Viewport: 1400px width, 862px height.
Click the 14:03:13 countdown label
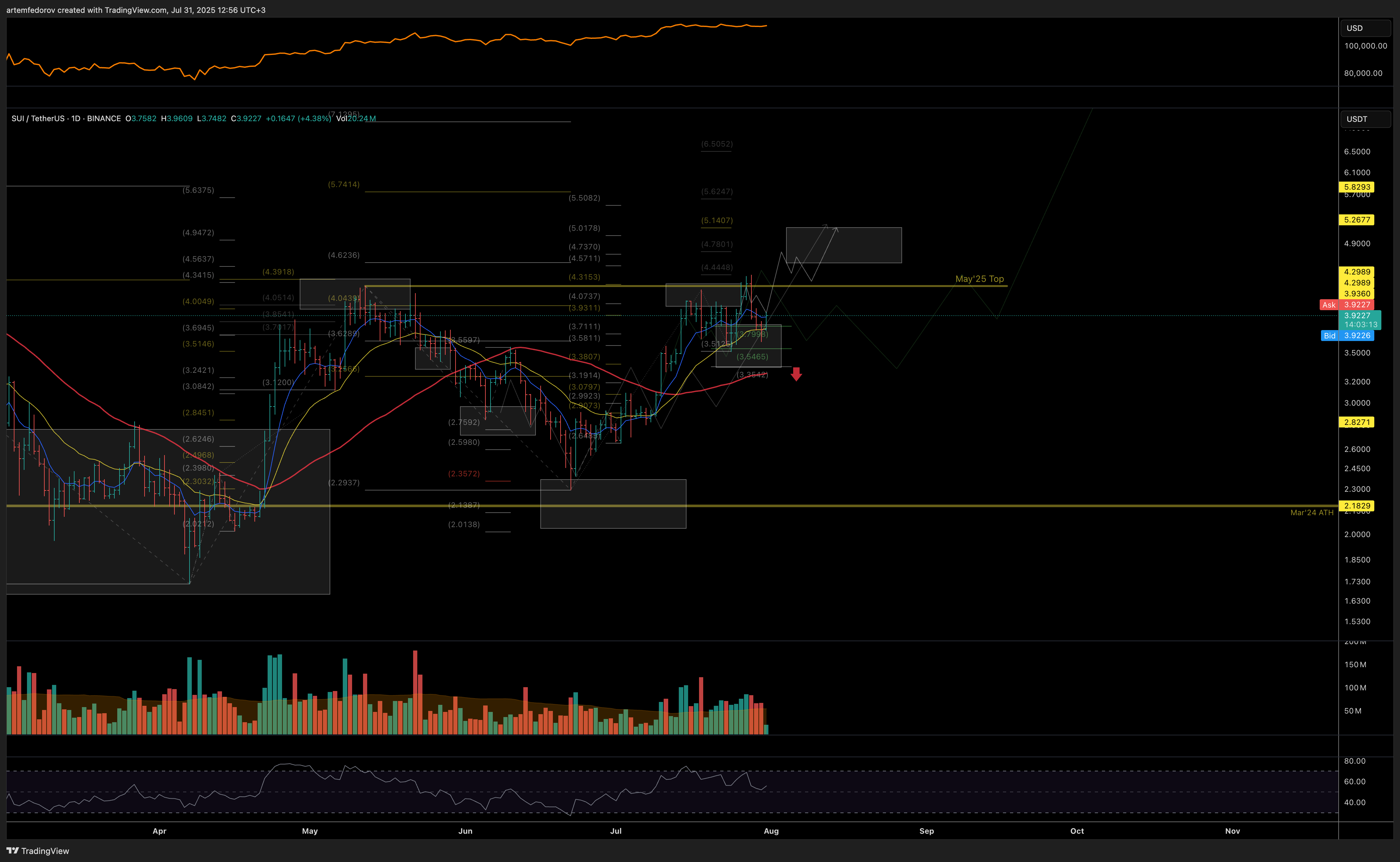(x=1360, y=325)
